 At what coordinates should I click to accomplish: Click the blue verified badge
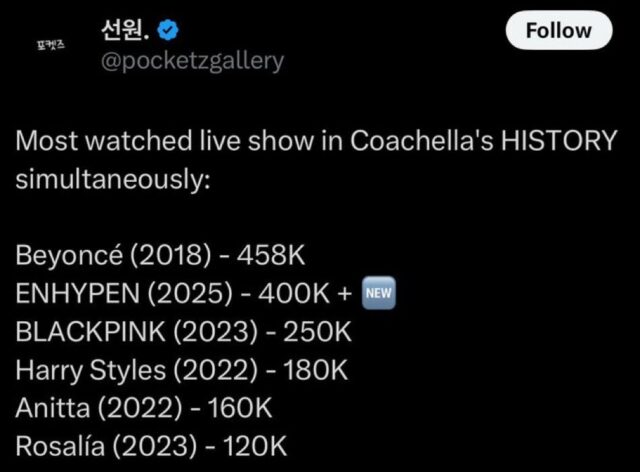pyautogui.click(x=169, y=31)
